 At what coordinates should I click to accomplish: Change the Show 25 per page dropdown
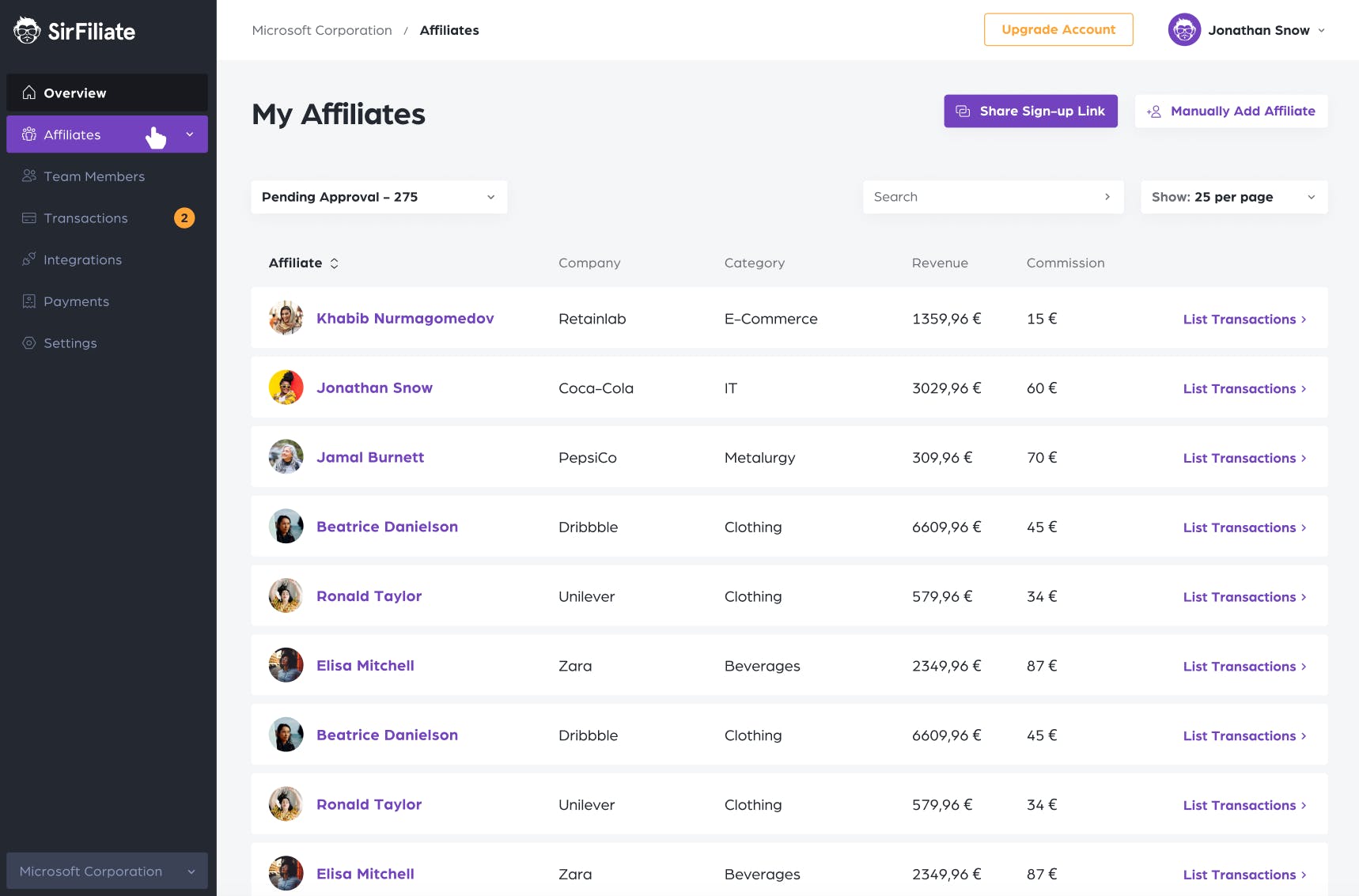(1234, 197)
